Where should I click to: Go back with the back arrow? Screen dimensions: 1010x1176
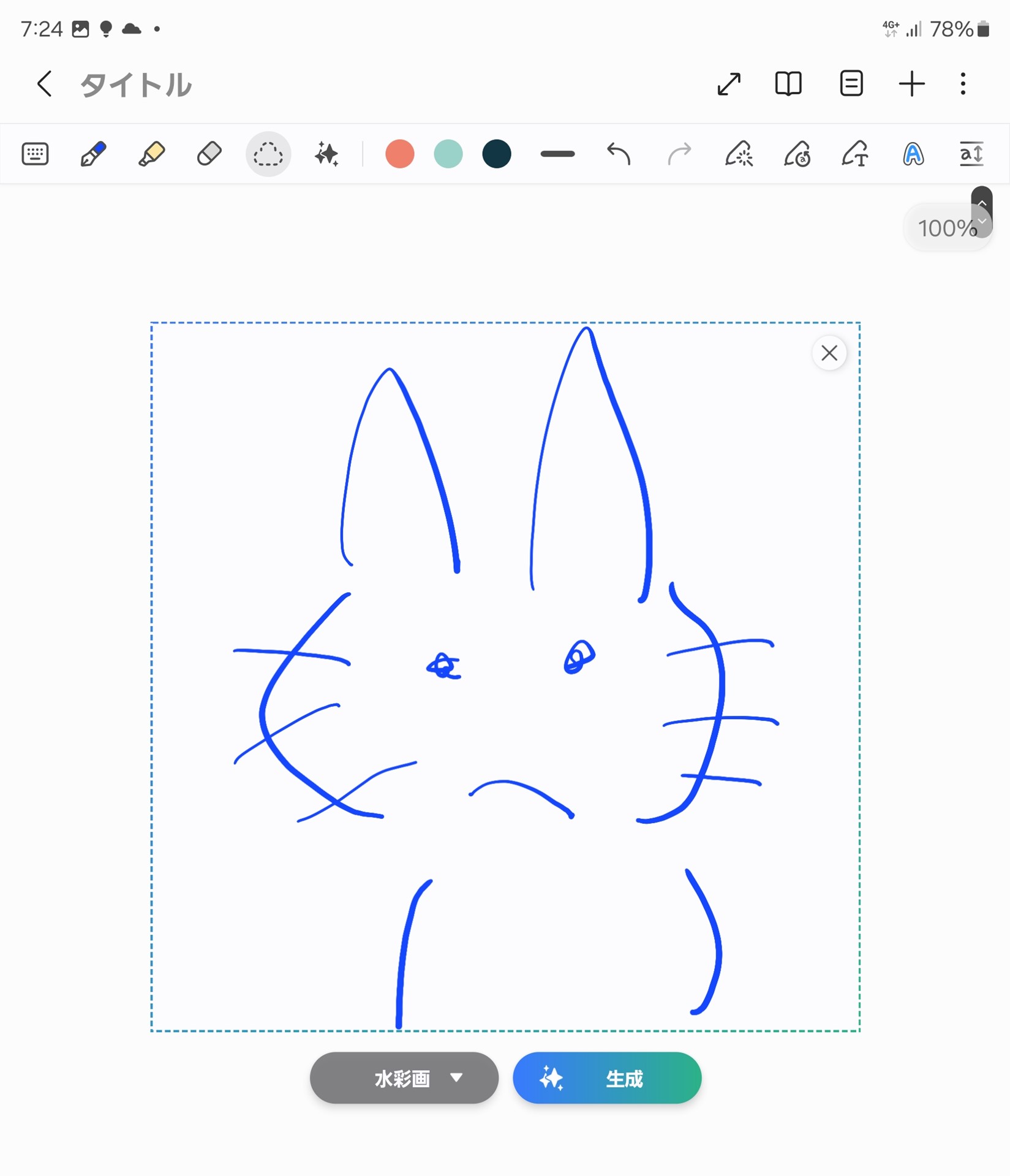coord(44,85)
